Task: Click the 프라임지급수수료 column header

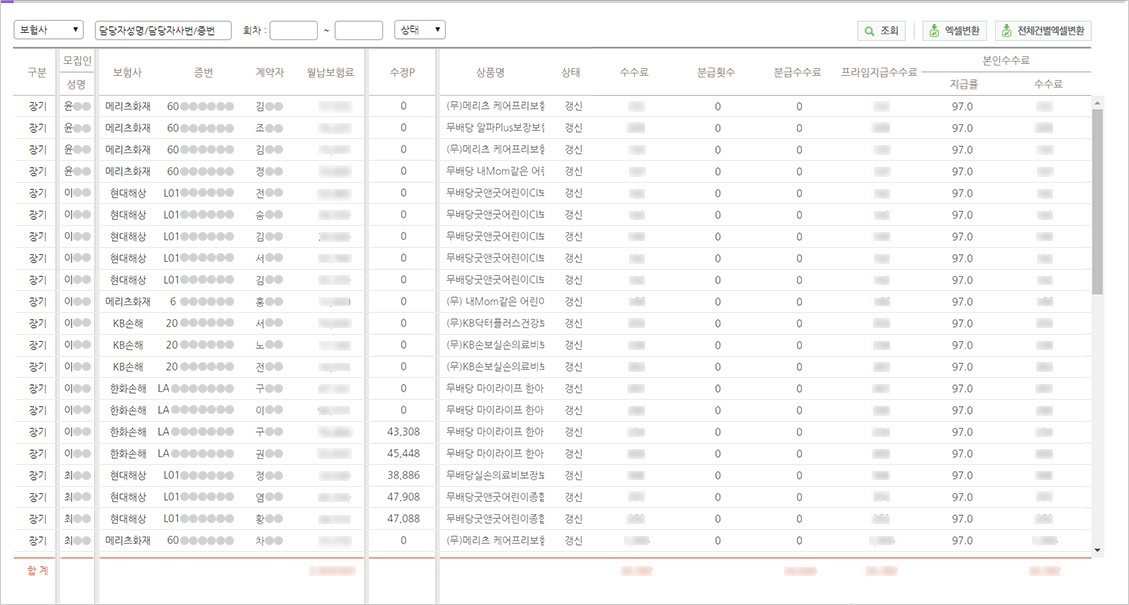Action: (878, 72)
